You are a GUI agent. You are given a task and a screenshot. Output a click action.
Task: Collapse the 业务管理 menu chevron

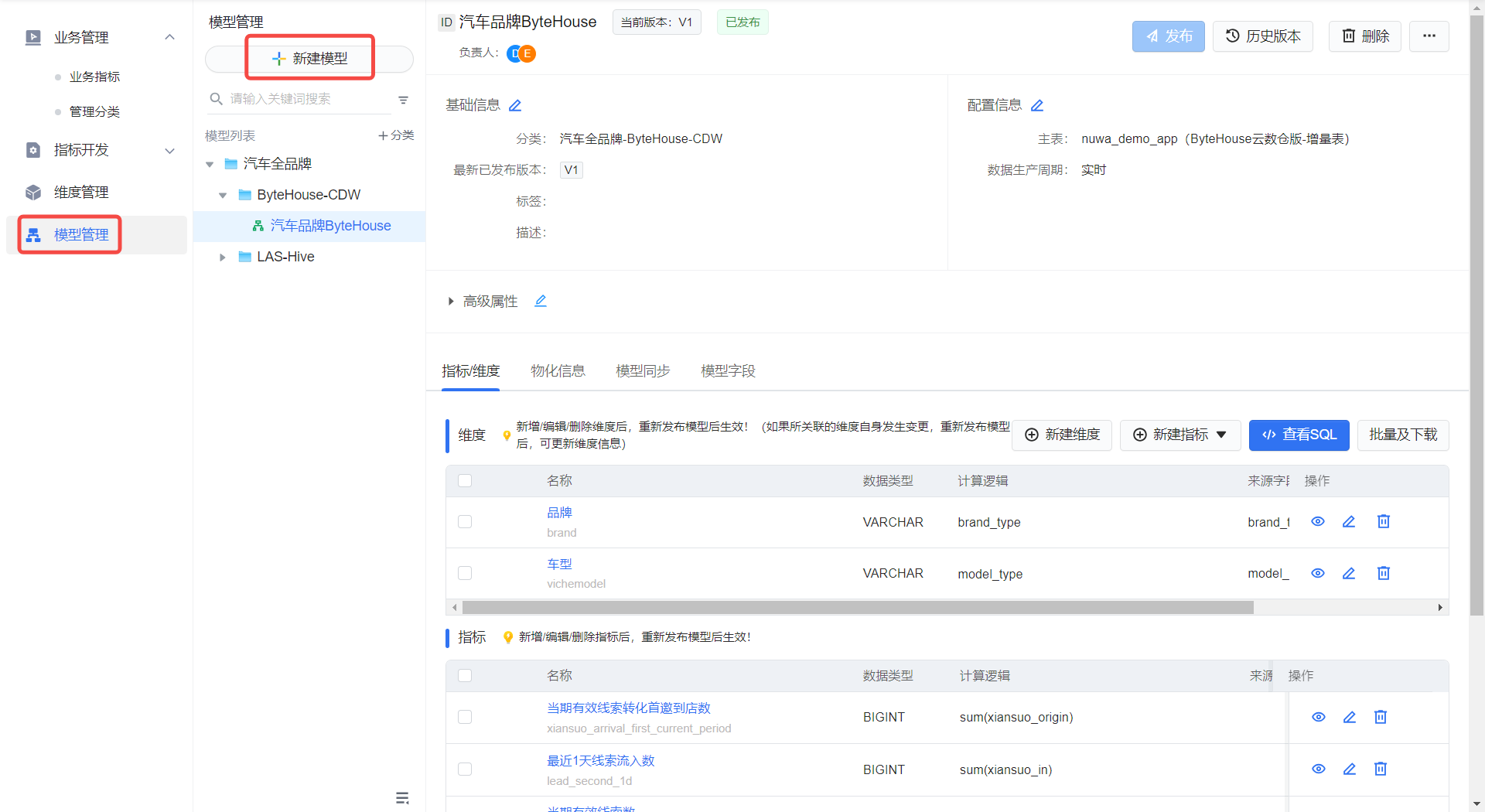(x=170, y=37)
